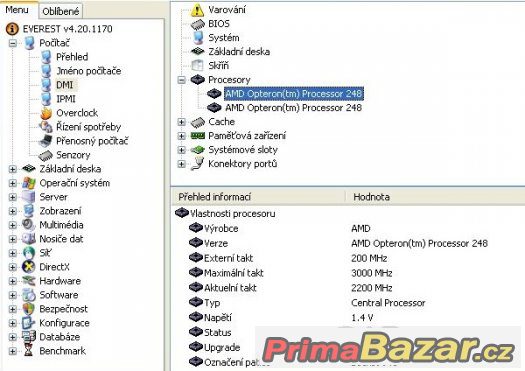Click the Jméno počítače icon
The width and height of the screenshot is (525, 371).
[46, 71]
